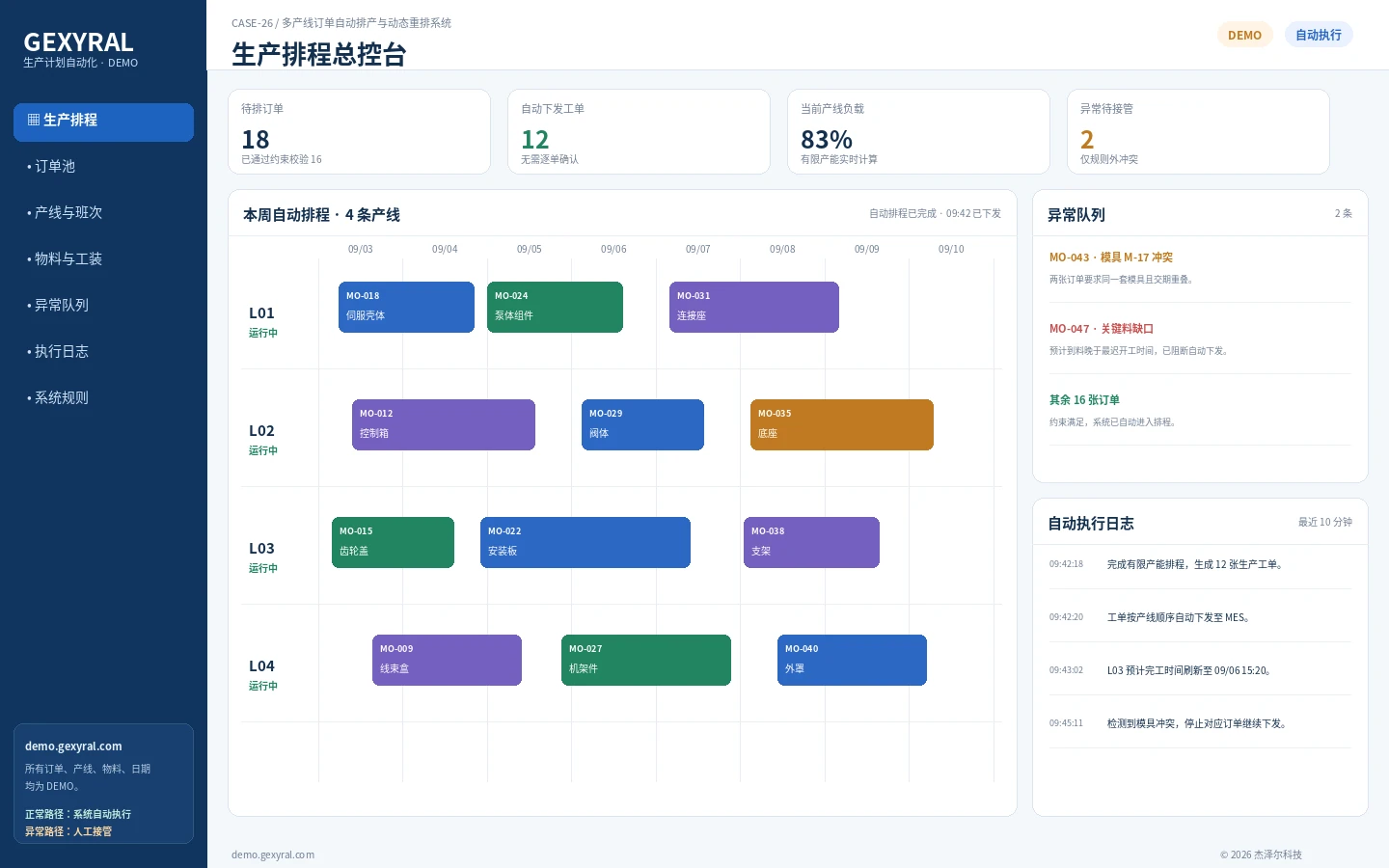Click the 09:43:02 log entry
The height and width of the screenshot is (868, 1389).
1200,670
